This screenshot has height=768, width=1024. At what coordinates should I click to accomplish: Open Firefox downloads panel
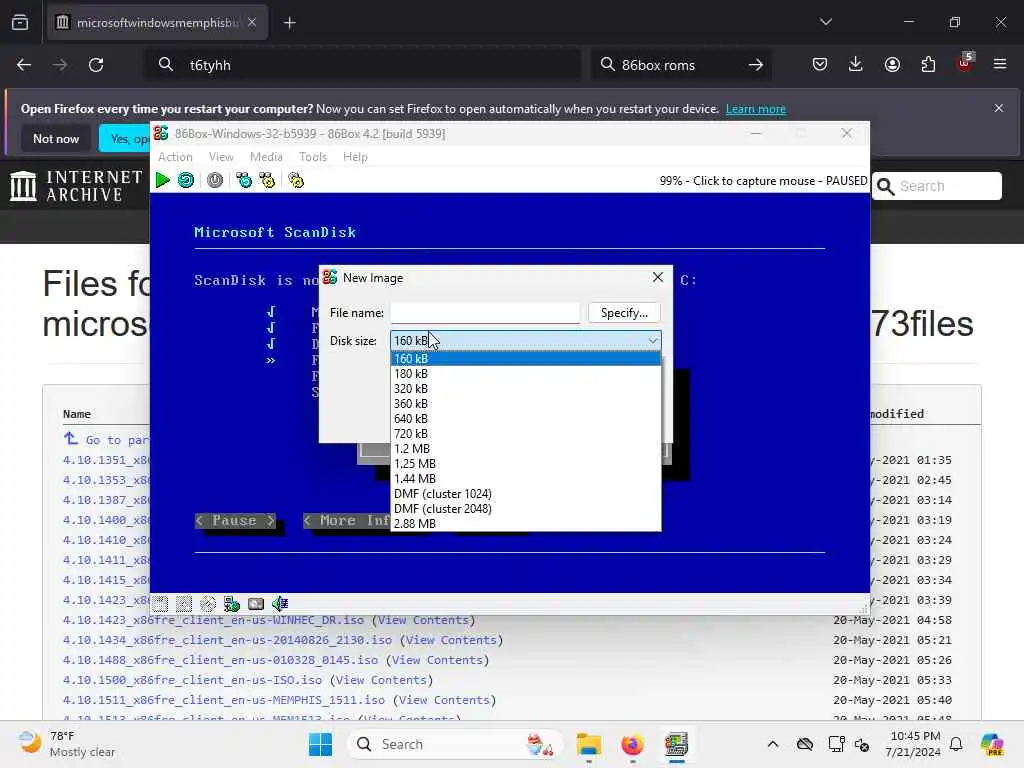pos(856,64)
